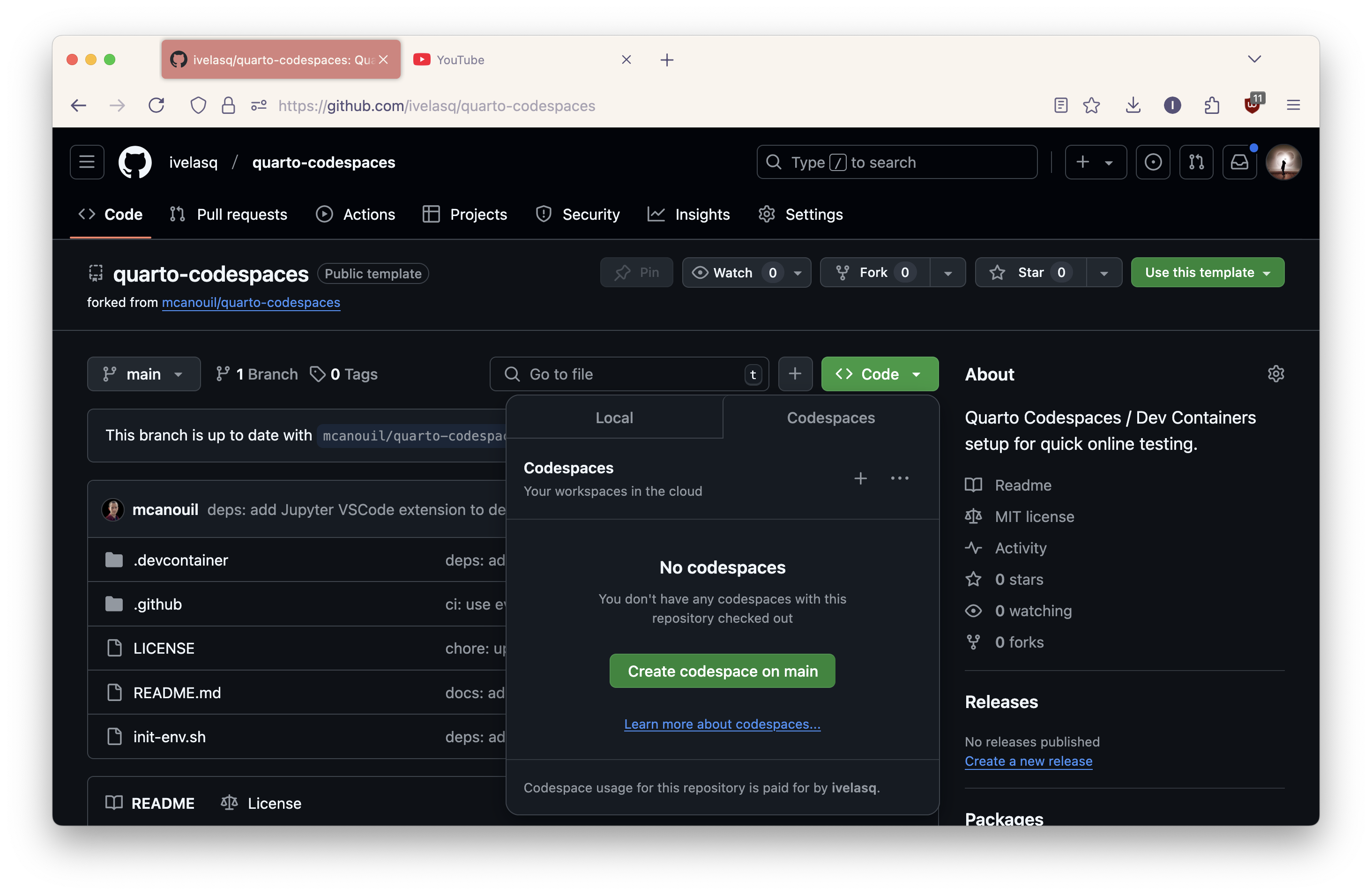
Task: Open the GitHub hamburger navigation menu
Action: pos(87,163)
